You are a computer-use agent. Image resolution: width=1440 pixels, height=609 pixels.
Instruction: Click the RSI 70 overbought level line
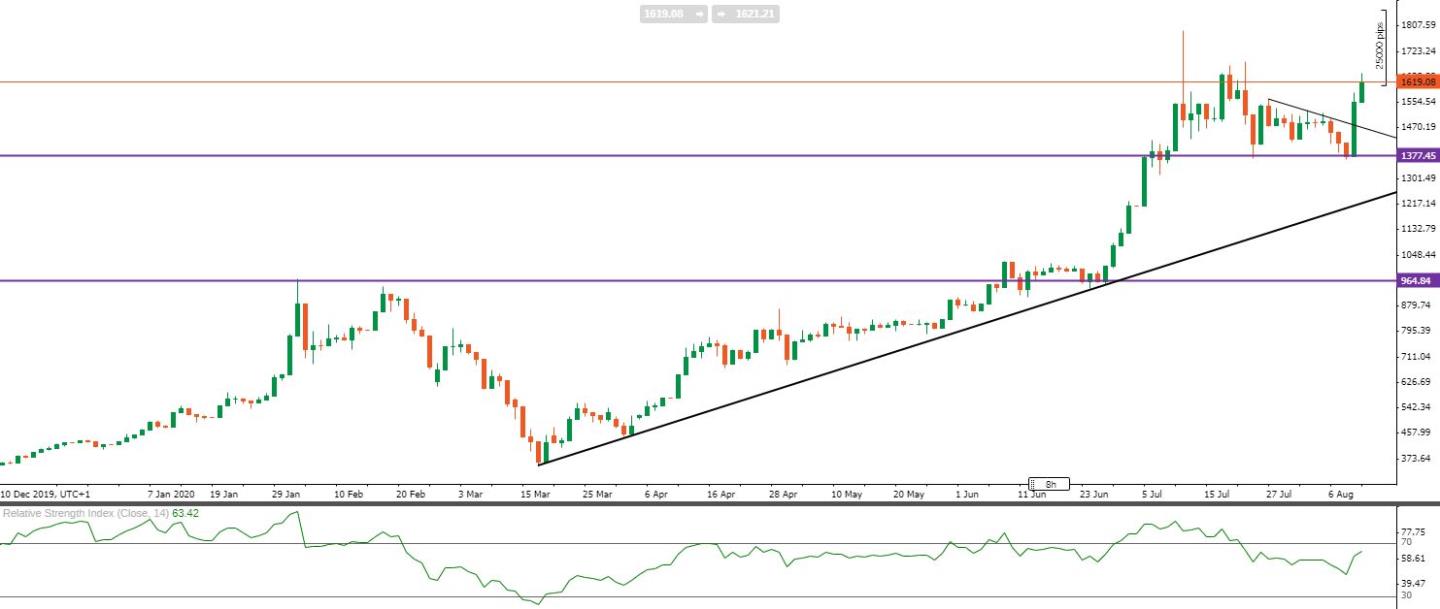pyautogui.click(x=698, y=543)
